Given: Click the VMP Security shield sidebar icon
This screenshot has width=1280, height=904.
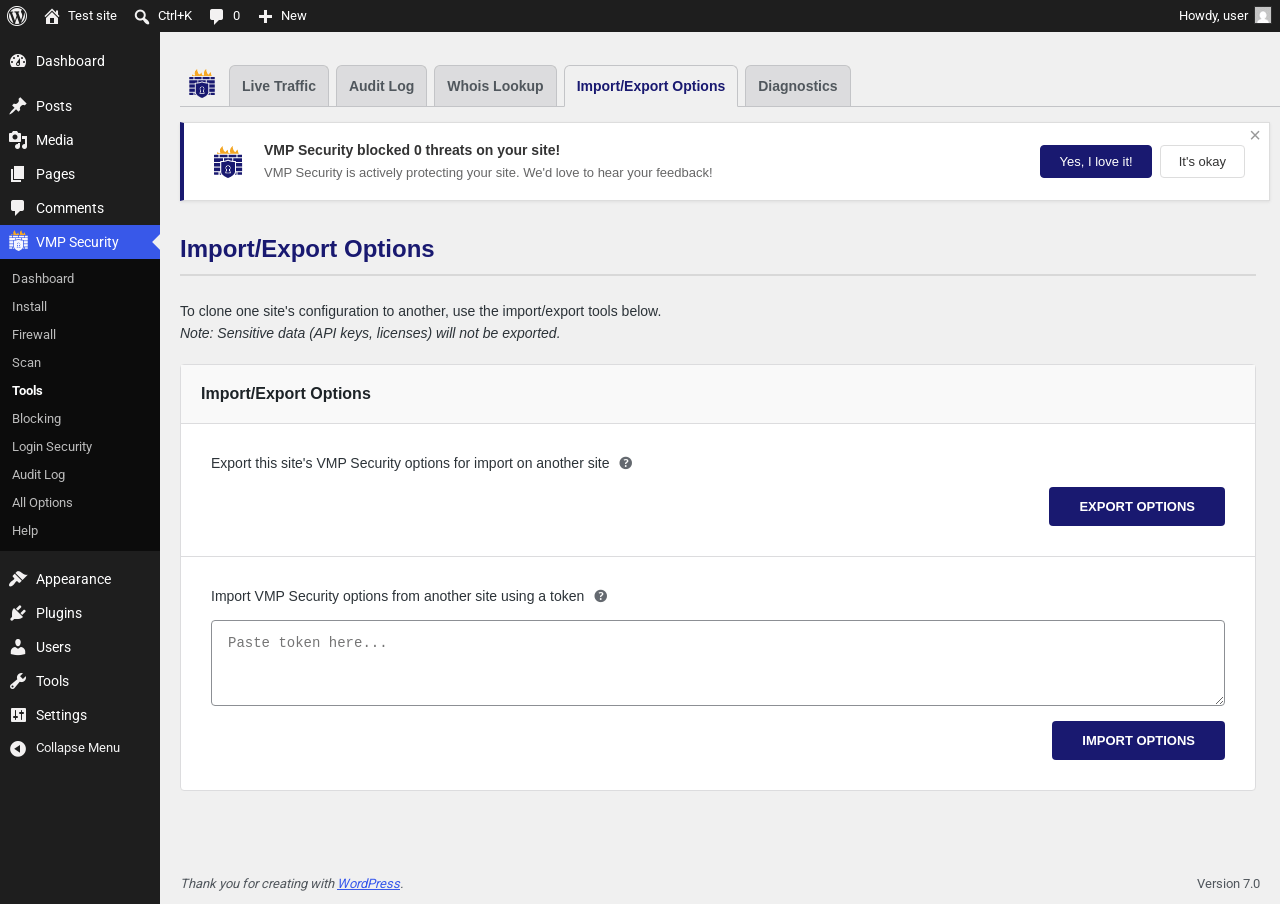Looking at the screenshot, I should [x=18, y=241].
